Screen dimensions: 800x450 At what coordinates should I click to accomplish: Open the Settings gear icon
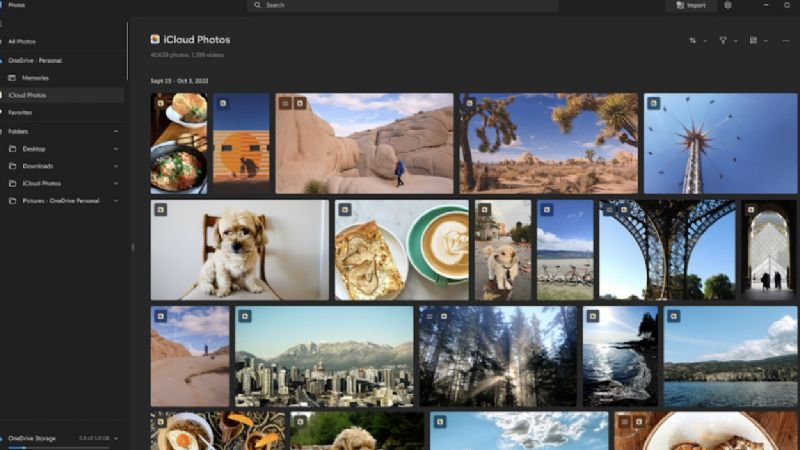tap(728, 5)
